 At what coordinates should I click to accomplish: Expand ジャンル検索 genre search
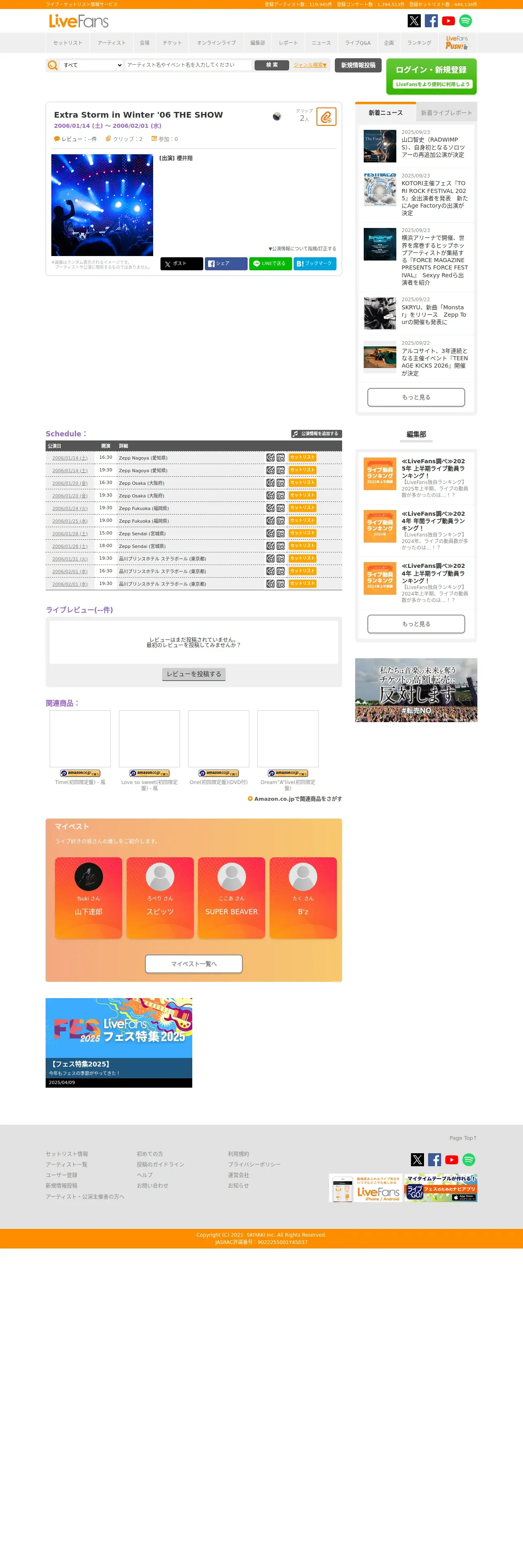click(x=310, y=65)
